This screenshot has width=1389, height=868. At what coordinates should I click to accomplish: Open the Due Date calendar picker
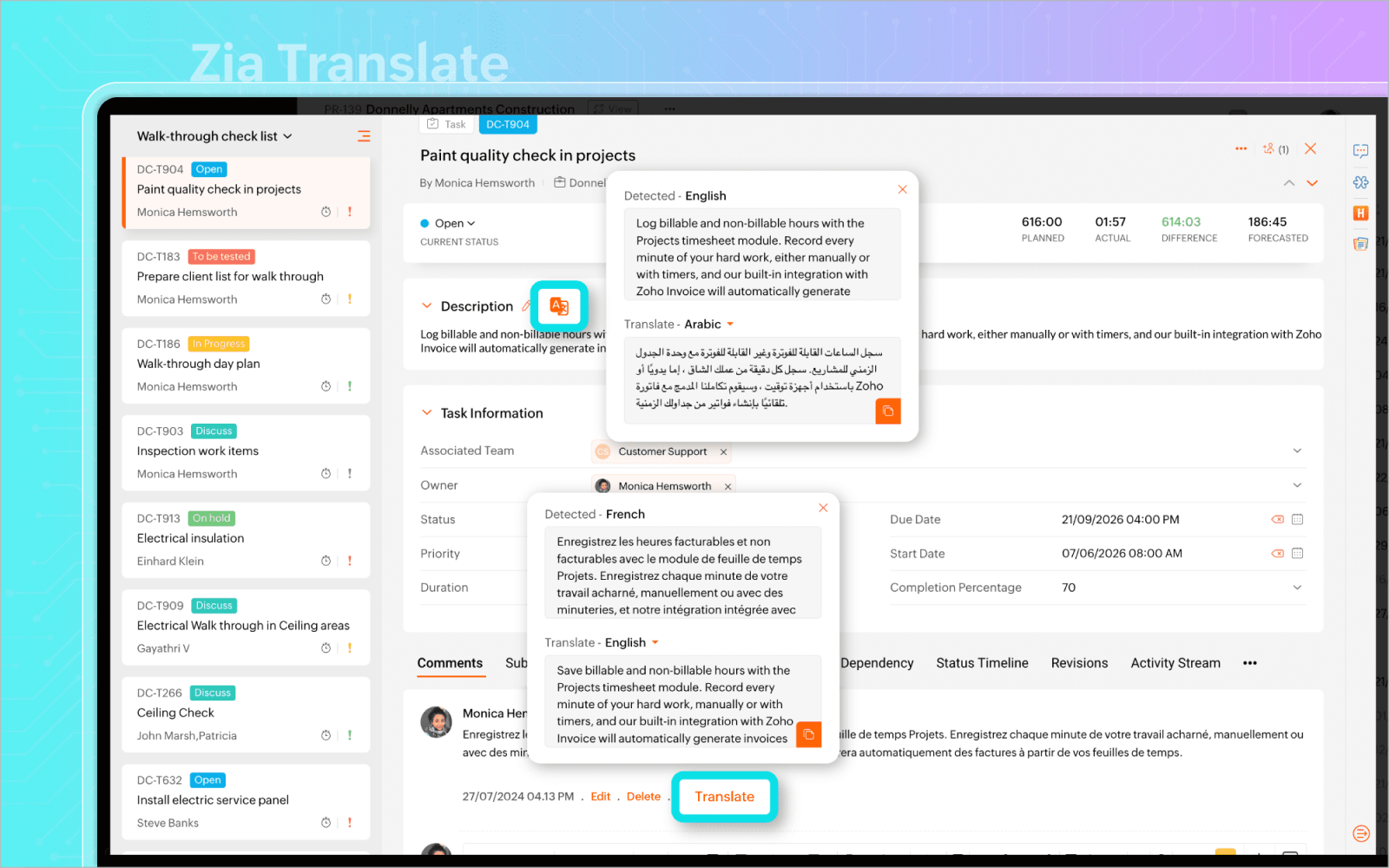pos(1297,519)
